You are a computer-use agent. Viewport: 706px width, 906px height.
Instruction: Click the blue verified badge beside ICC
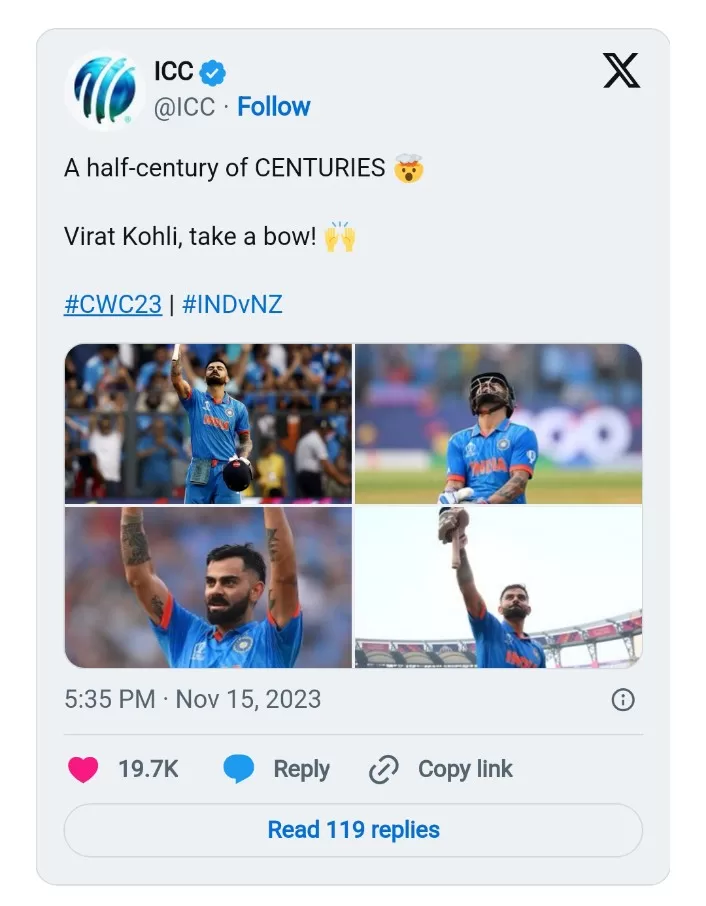tap(214, 72)
